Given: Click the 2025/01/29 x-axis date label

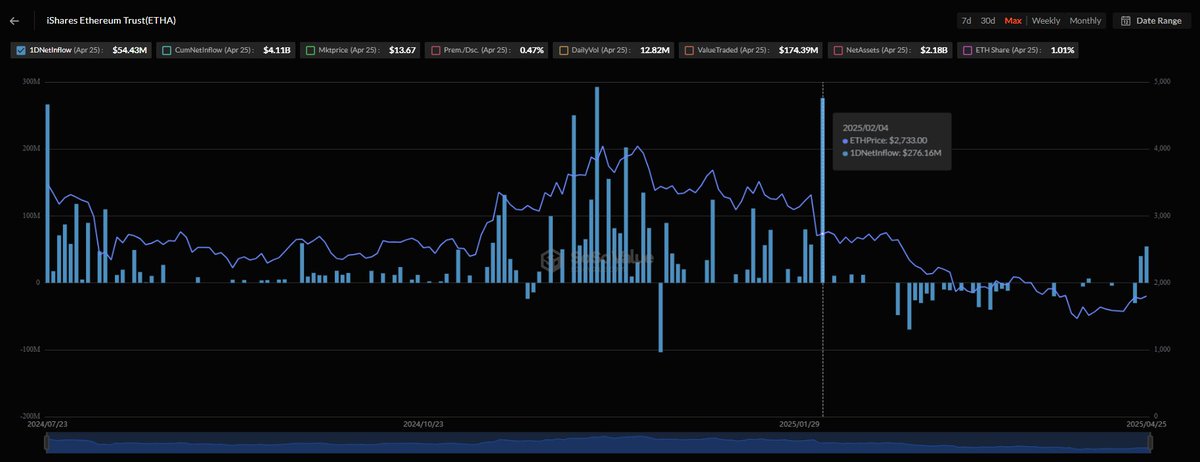Looking at the screenshot, I should click(798, 424).
